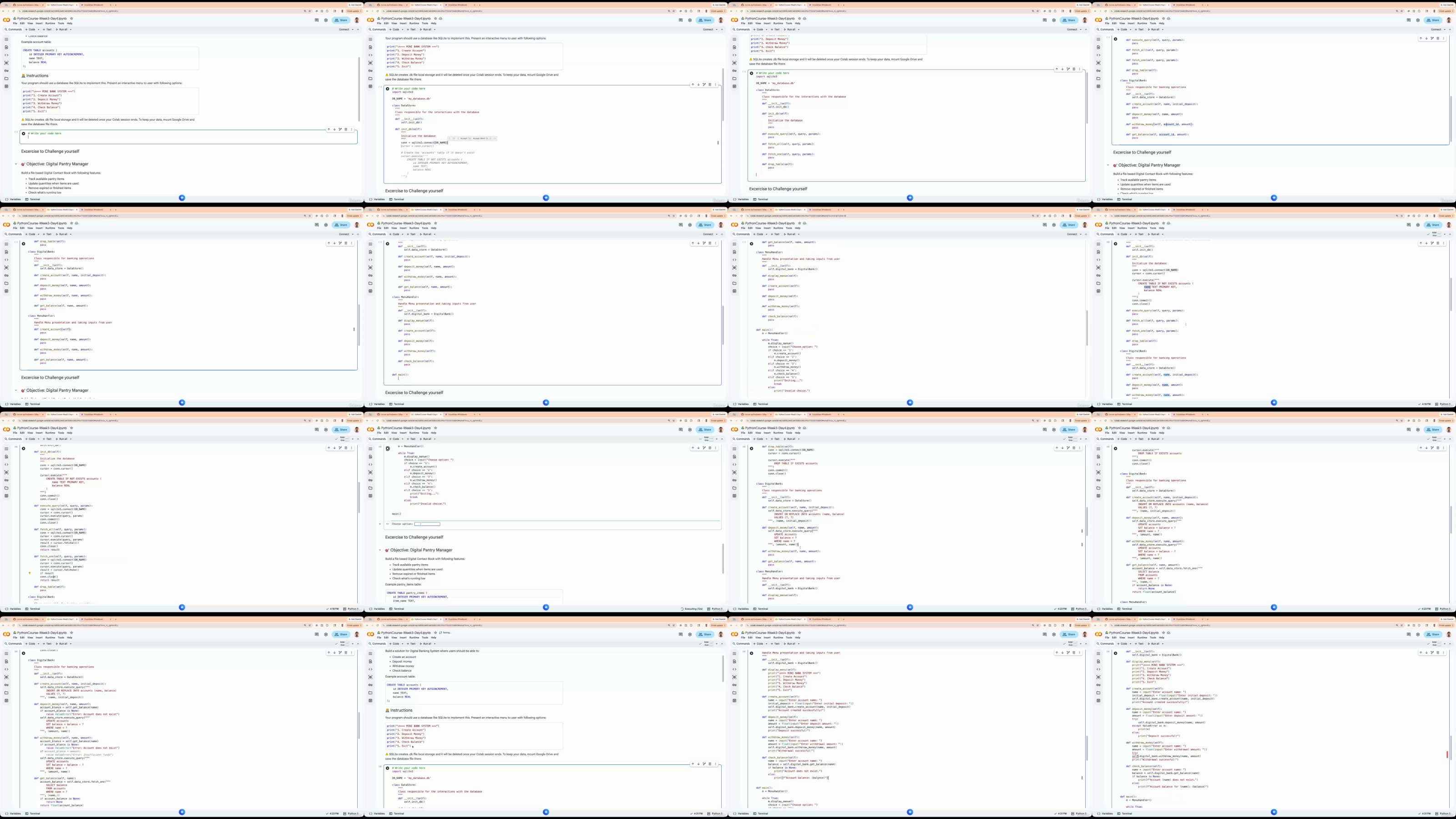Click 'Ask Gemini' in empty code cell window

[x=354, y=5]
